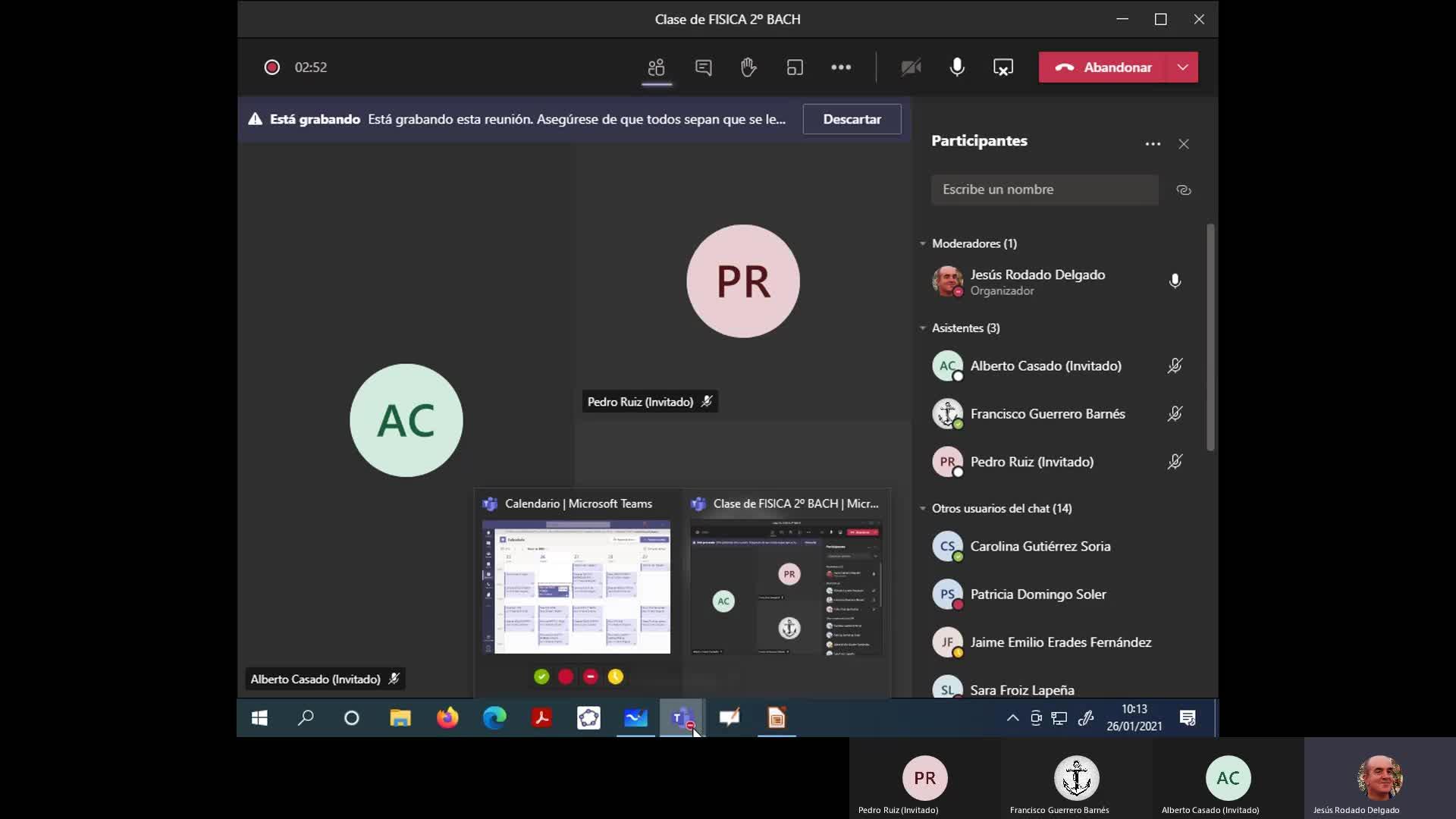Click the Escribe un nombre search field
Screen dimensions: 1456x819
coord(1043,190)
